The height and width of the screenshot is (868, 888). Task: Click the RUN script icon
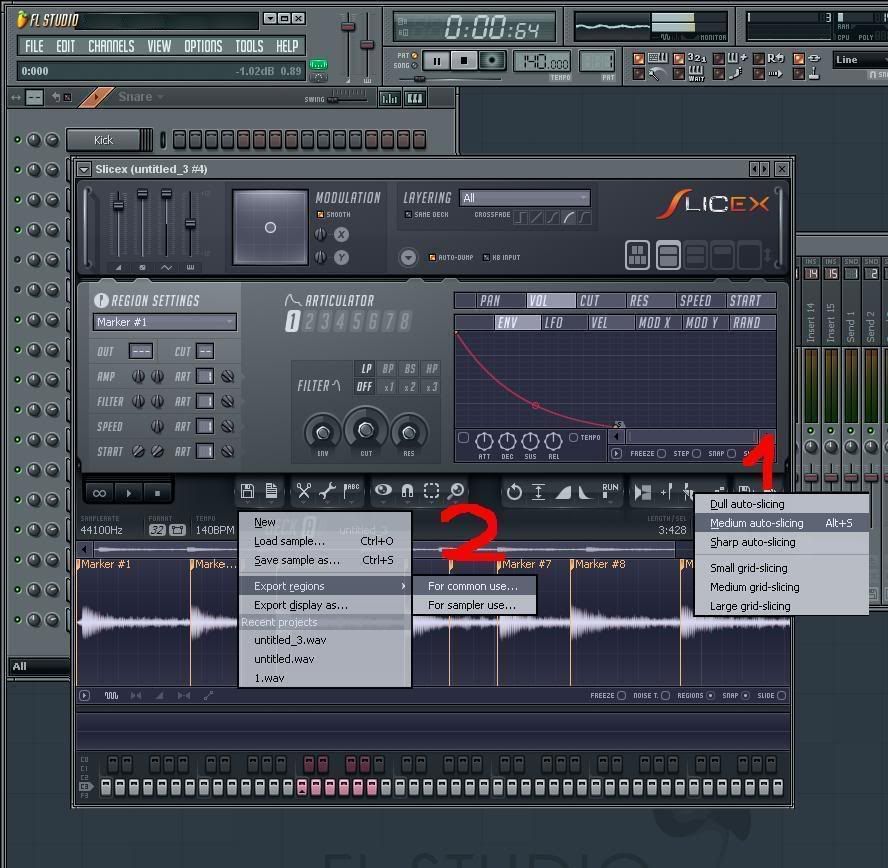(610, 490)
